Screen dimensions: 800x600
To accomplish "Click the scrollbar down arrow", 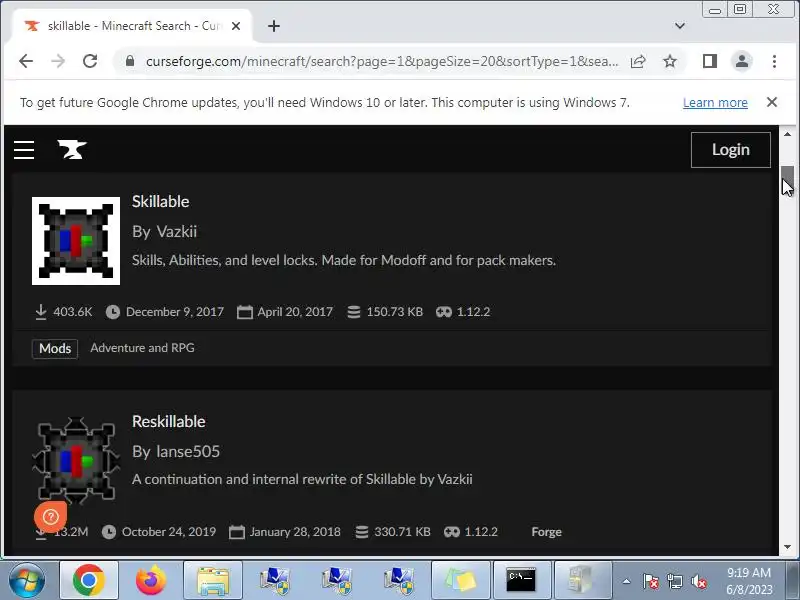I will tap(787, 547).
